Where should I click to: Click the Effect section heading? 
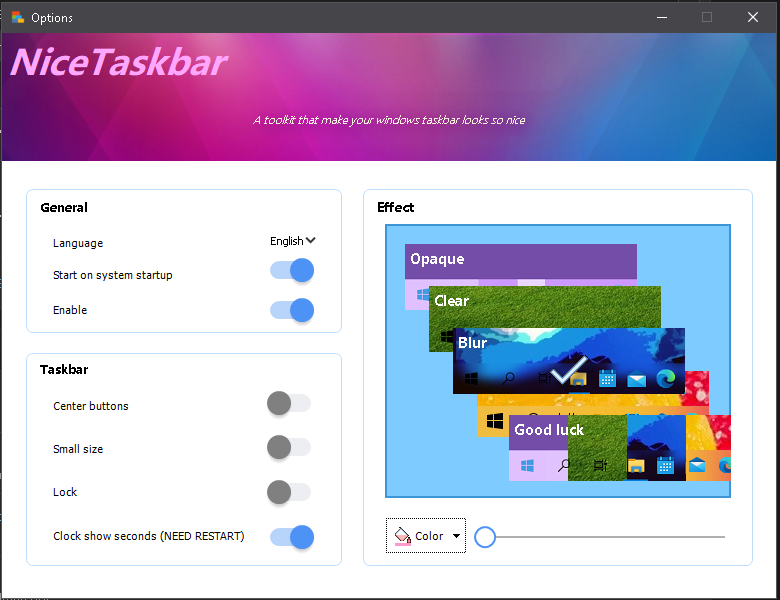(x=395, y=207)
